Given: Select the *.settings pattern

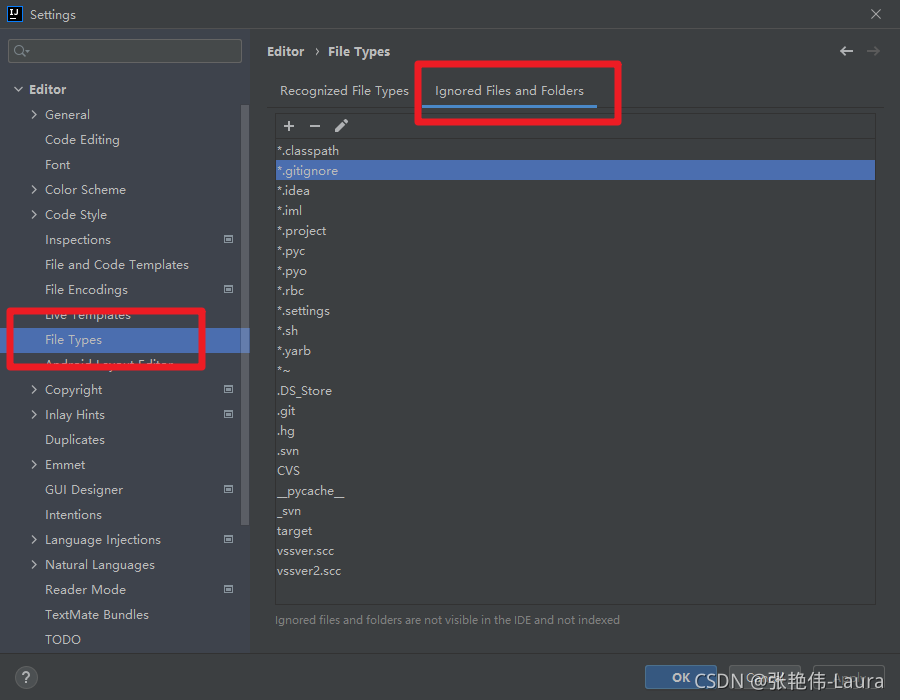Looking at the screenshot, I should pos(575,310).
